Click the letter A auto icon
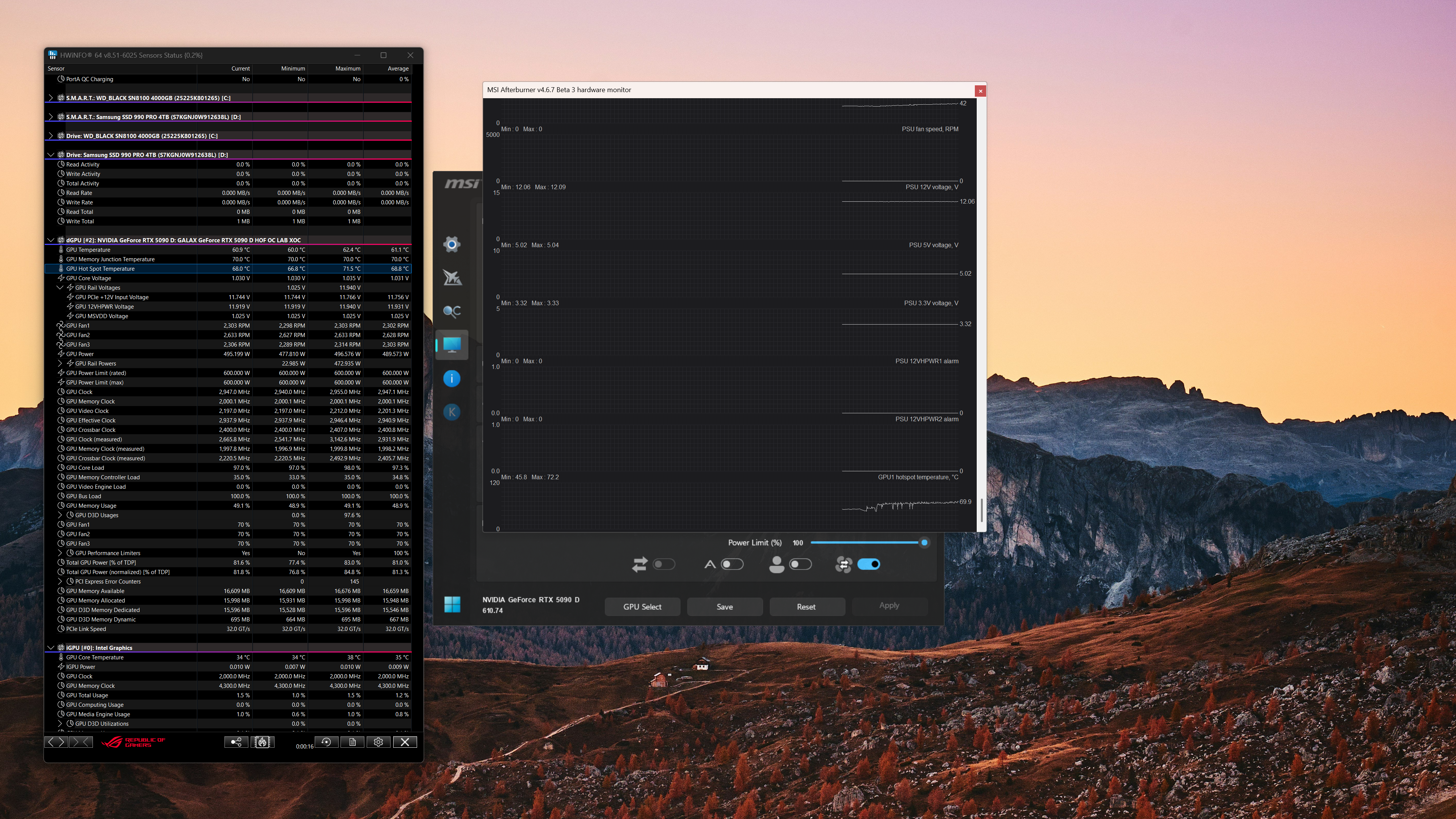Image resolution: width=1456 pixels, height=819 pixels. click(x=710, y=564)
